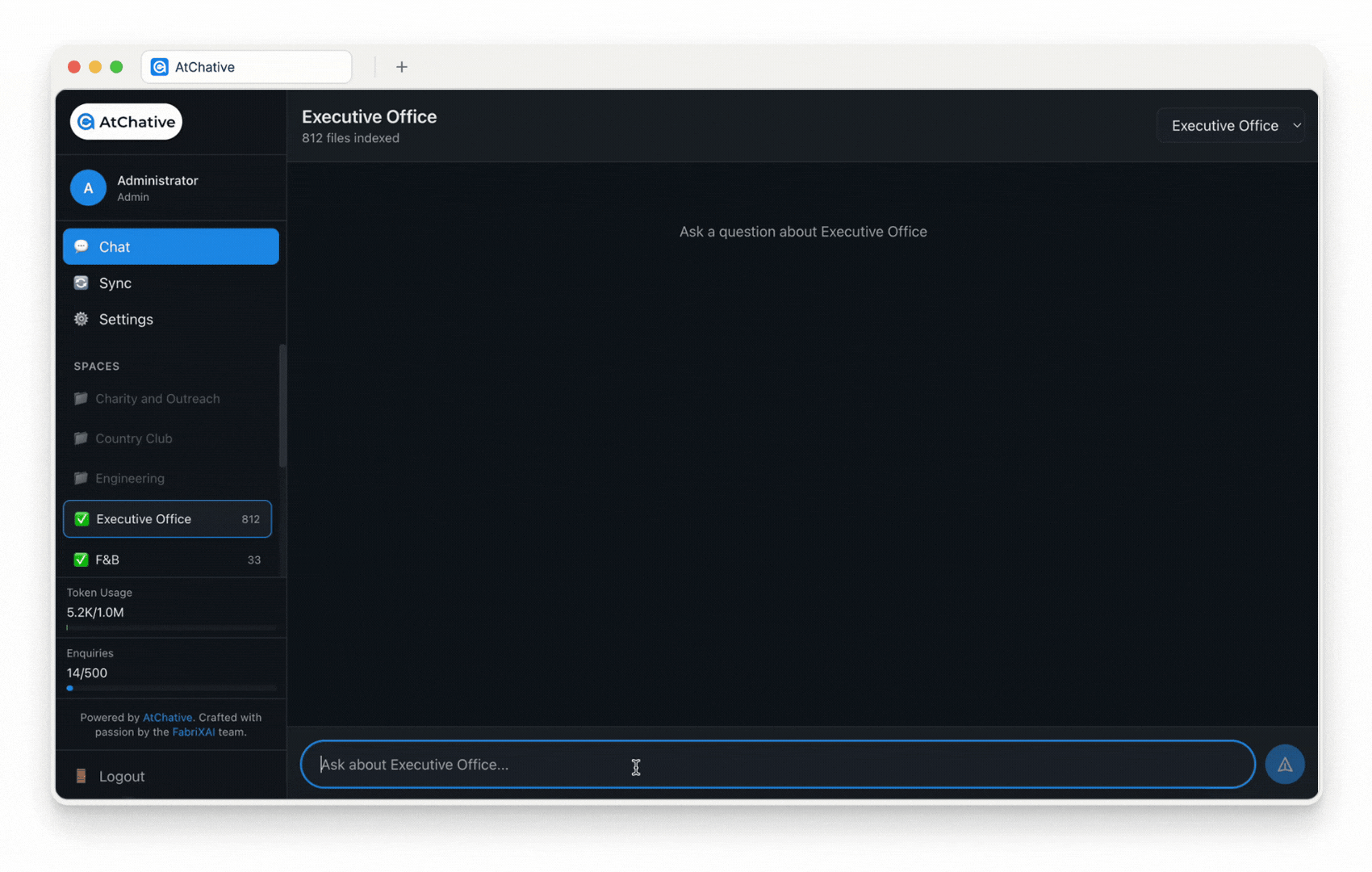Click the Administrator avatar circle

[x=88, y=188]
